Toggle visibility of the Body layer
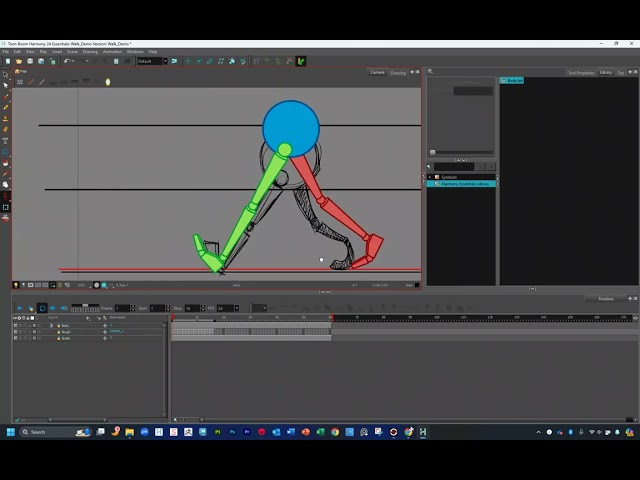 coord(16,326)
